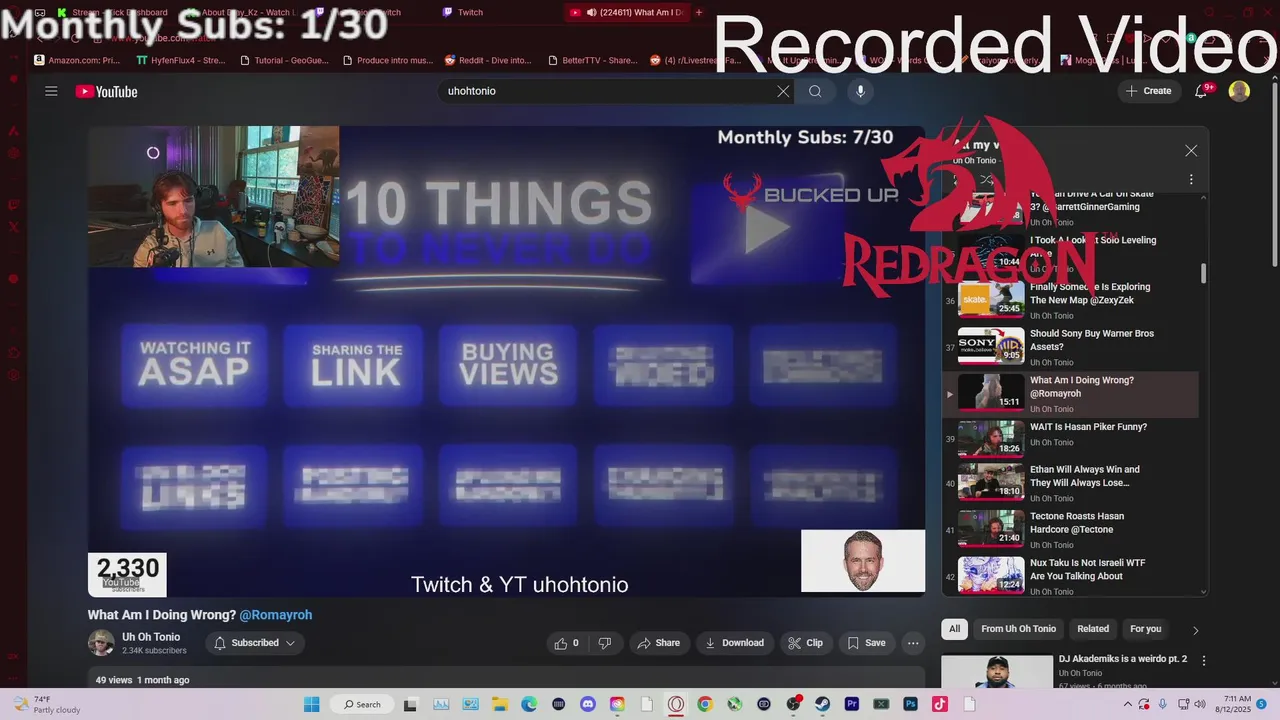Open the Produce intro mus bookmark
The width and height of the screenshot is (1280, 720).
coord(388,60)
